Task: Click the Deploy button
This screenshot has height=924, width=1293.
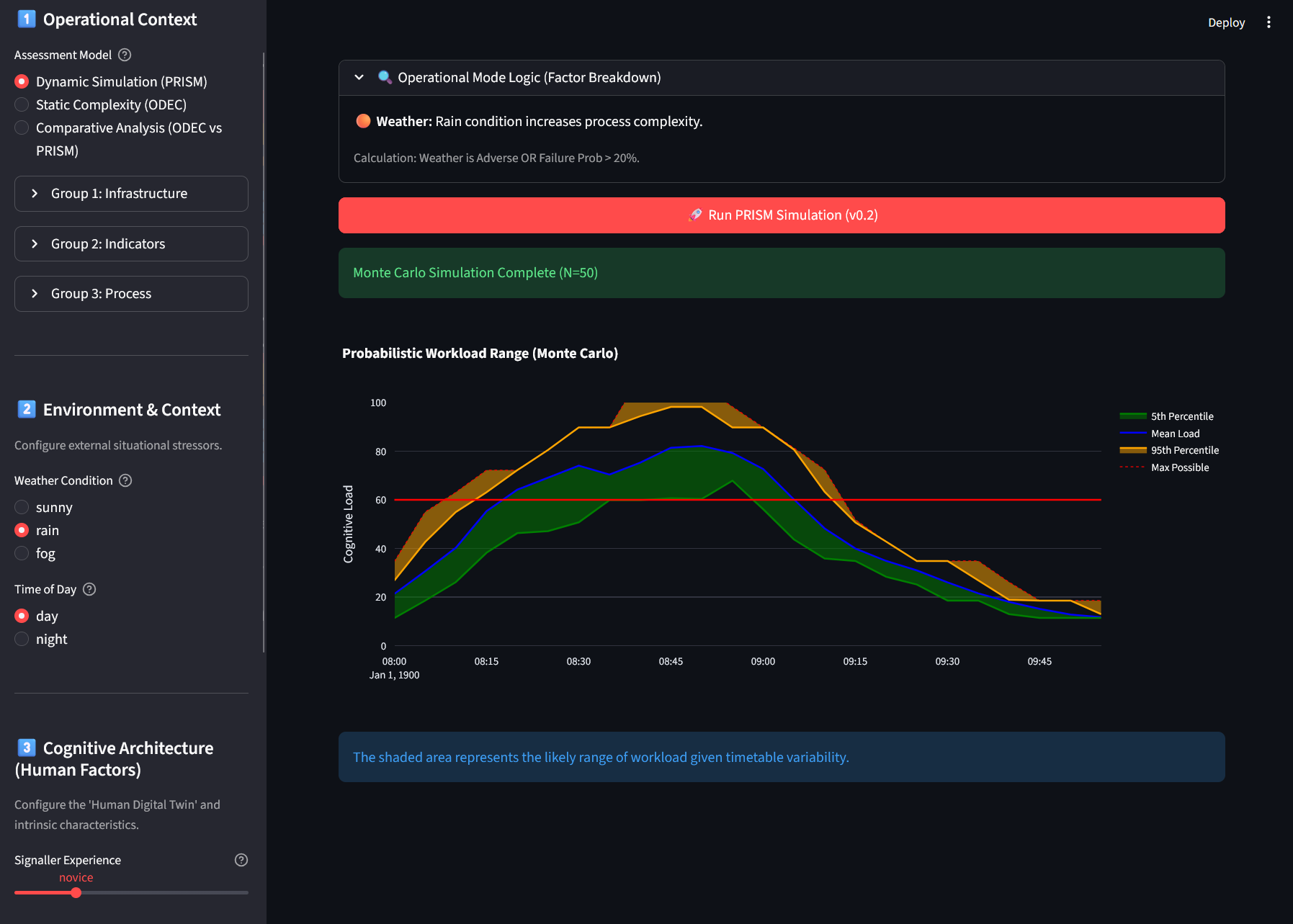Action: click(x=1226, y=22)
